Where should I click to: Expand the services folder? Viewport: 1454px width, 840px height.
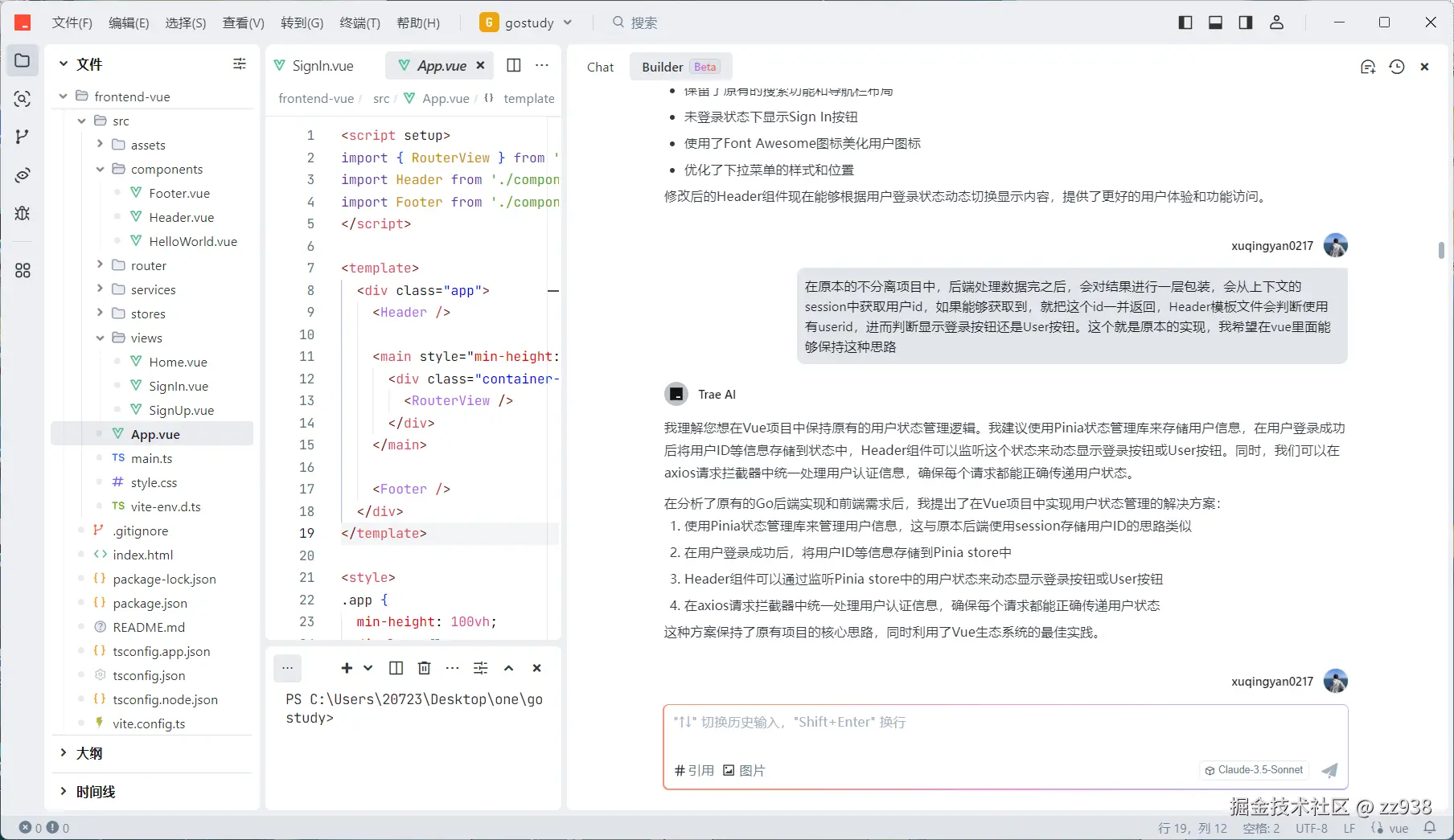click(100, 289)
